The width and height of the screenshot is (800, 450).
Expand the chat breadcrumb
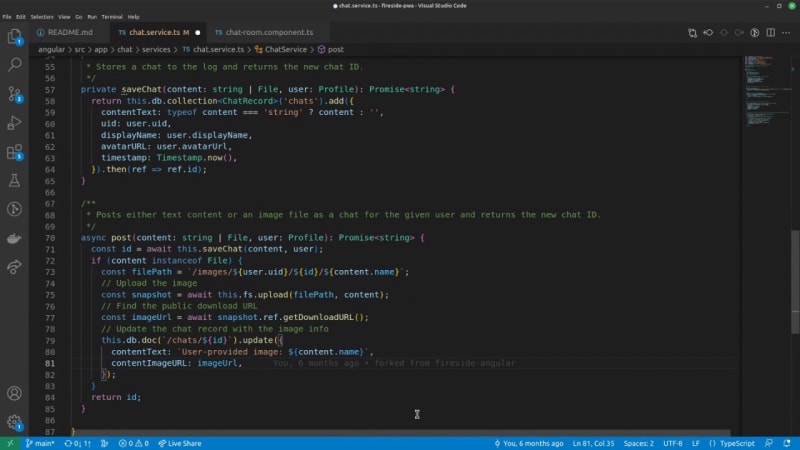click(124, 49)
